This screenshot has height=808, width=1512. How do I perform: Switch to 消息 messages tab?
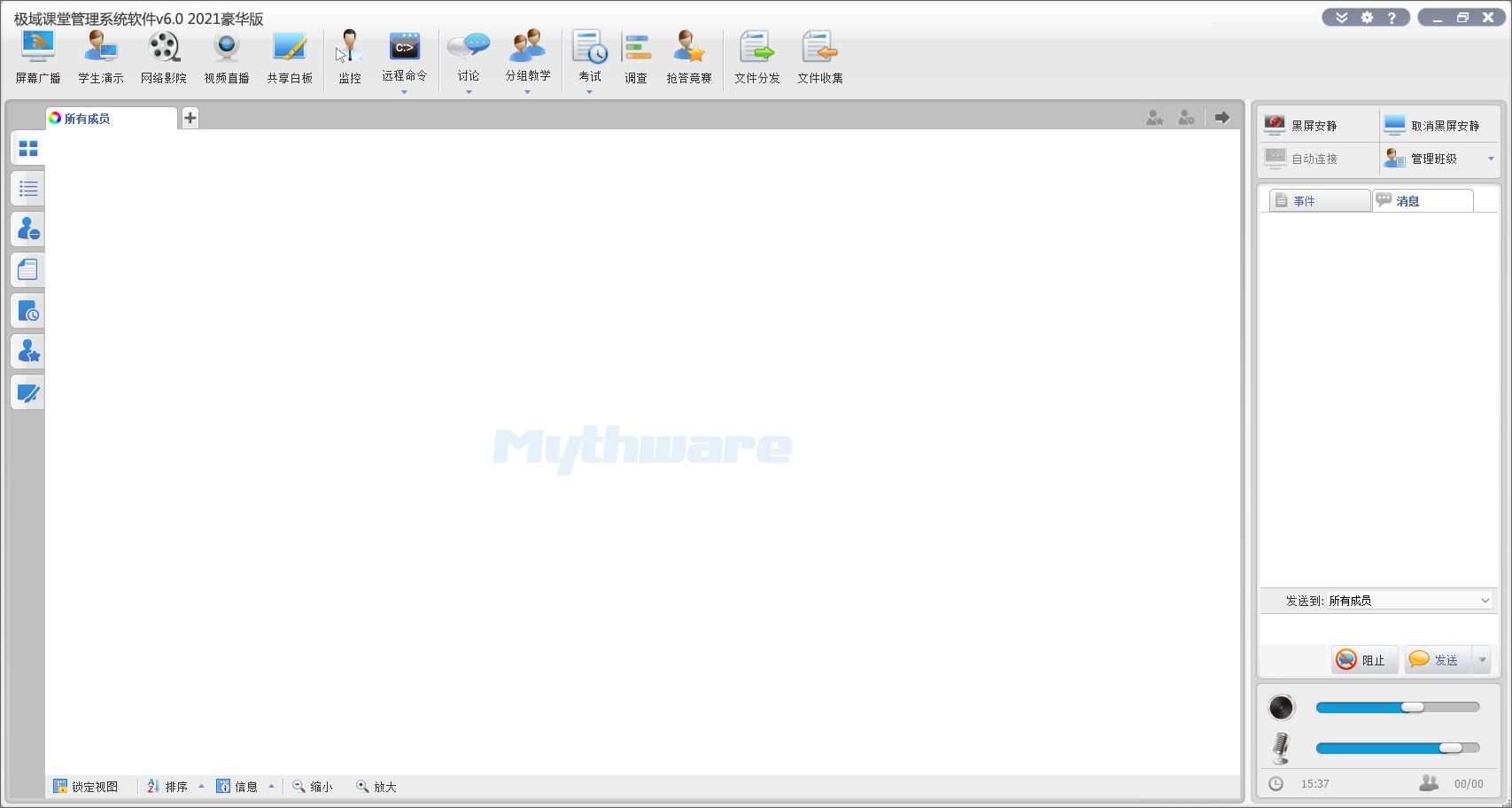click(x=1423, y=201)
